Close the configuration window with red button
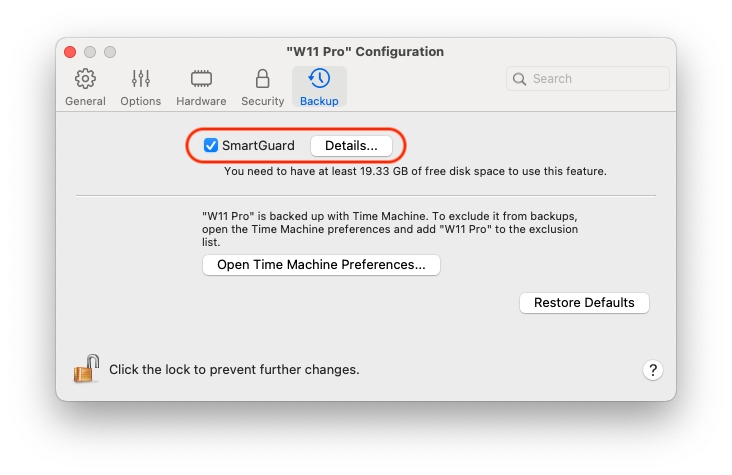This screenshot has height=475, width=732. pyautogui.click(x=70, y=52)
